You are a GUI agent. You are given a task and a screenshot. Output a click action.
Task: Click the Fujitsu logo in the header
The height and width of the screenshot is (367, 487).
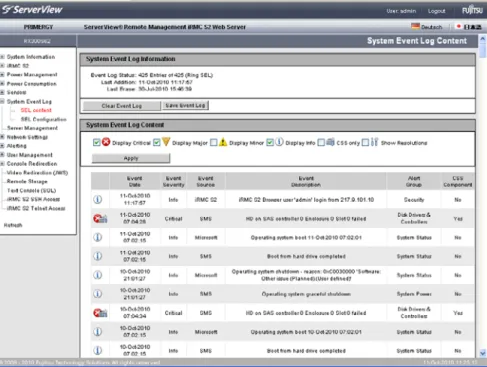point(472,11)
